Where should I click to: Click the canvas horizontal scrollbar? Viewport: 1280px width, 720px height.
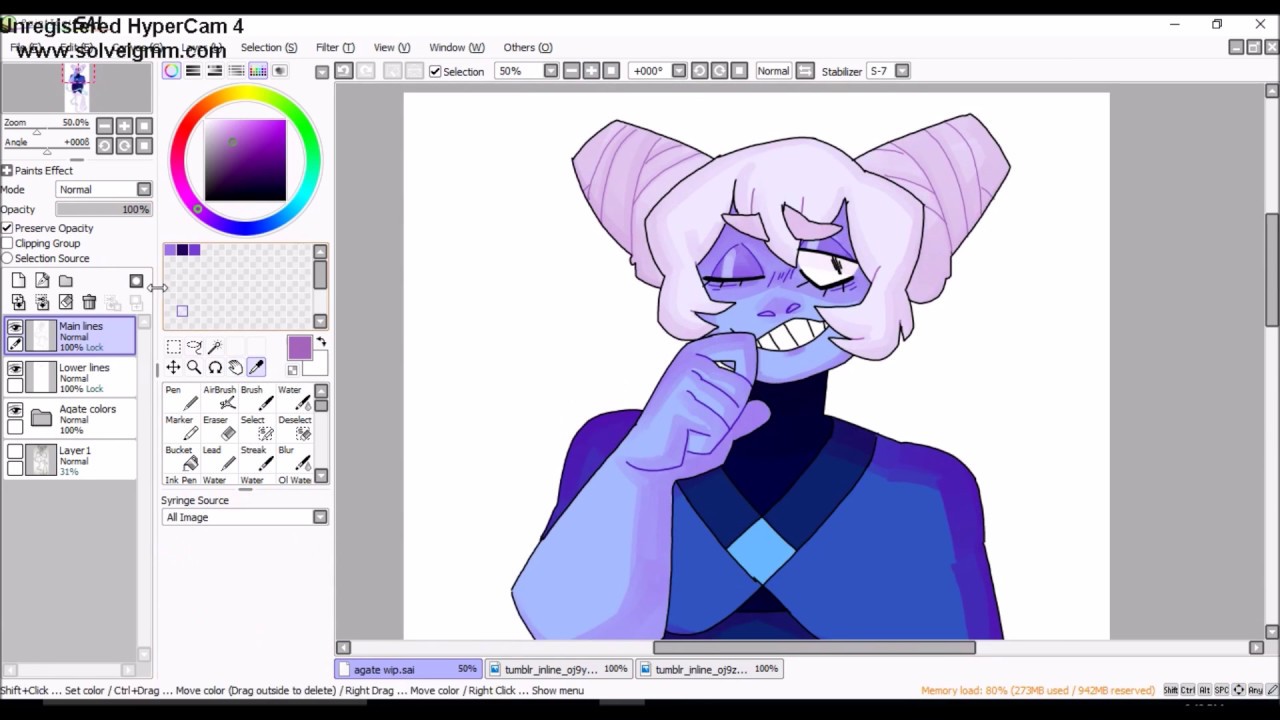pyautogui.click(x=814, y=647)
